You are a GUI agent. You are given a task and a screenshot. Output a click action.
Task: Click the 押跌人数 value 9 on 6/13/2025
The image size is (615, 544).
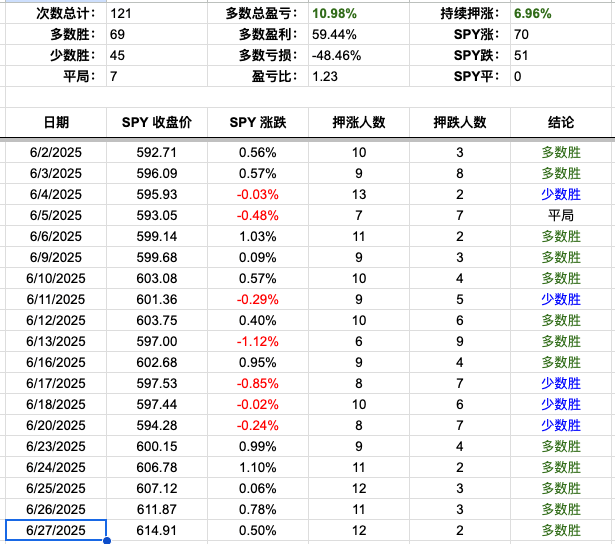tap(460, 342)
